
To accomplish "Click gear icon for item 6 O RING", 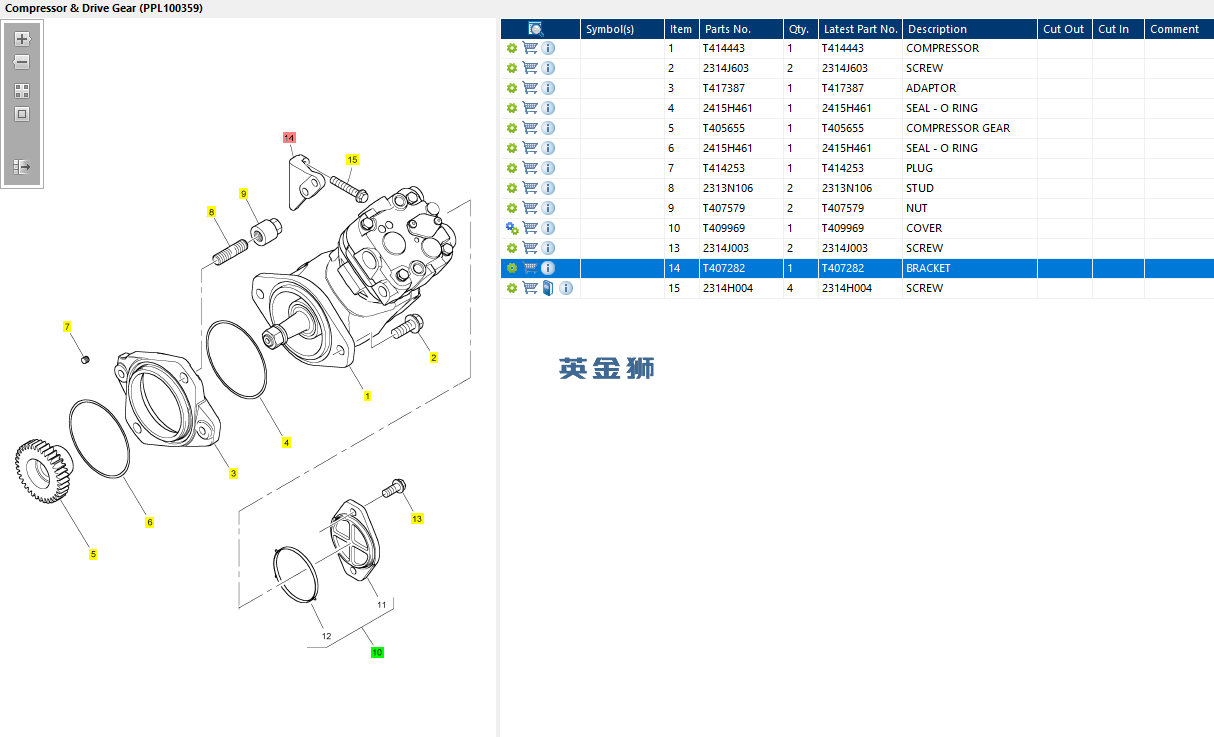I will (512, 148).
